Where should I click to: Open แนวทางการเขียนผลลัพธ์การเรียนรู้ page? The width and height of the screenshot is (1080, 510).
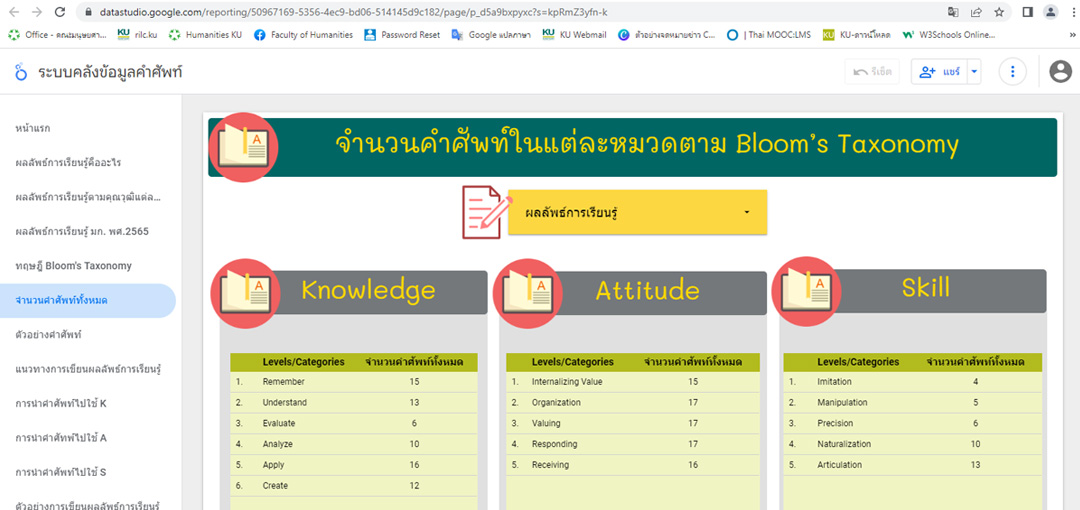coord(87,369)
